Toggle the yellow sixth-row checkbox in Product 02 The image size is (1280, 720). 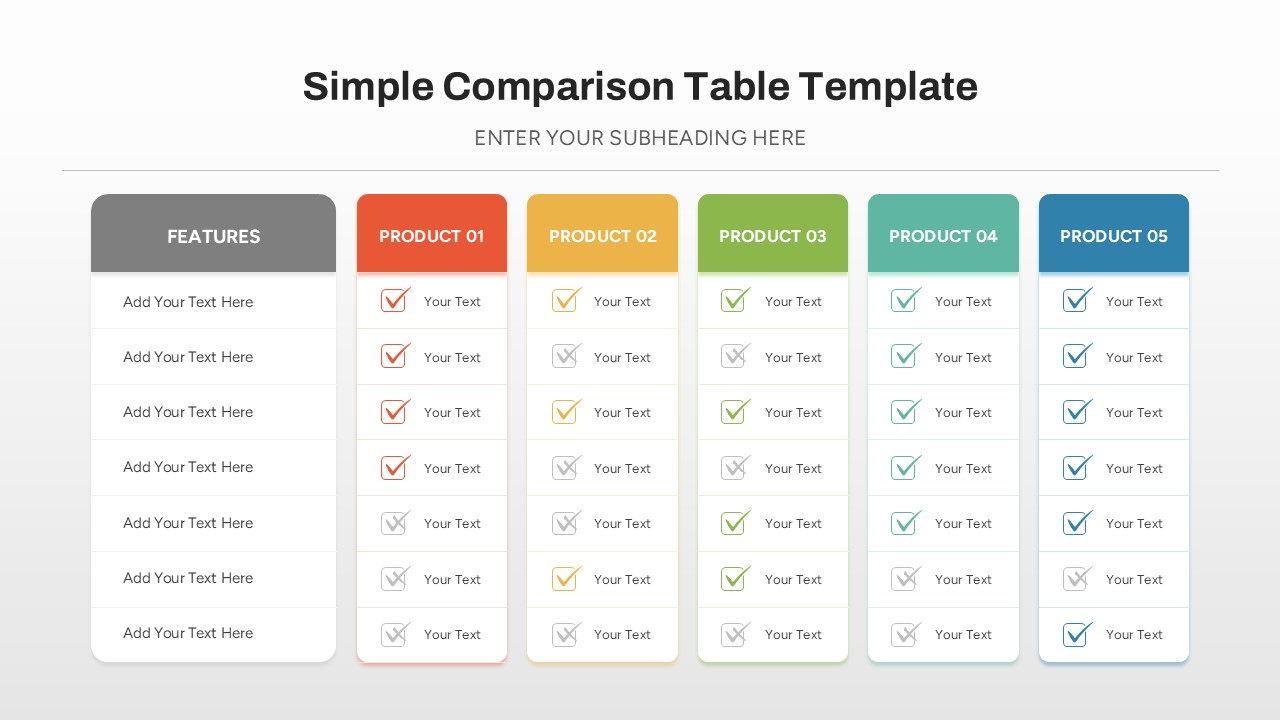[565, 579]
